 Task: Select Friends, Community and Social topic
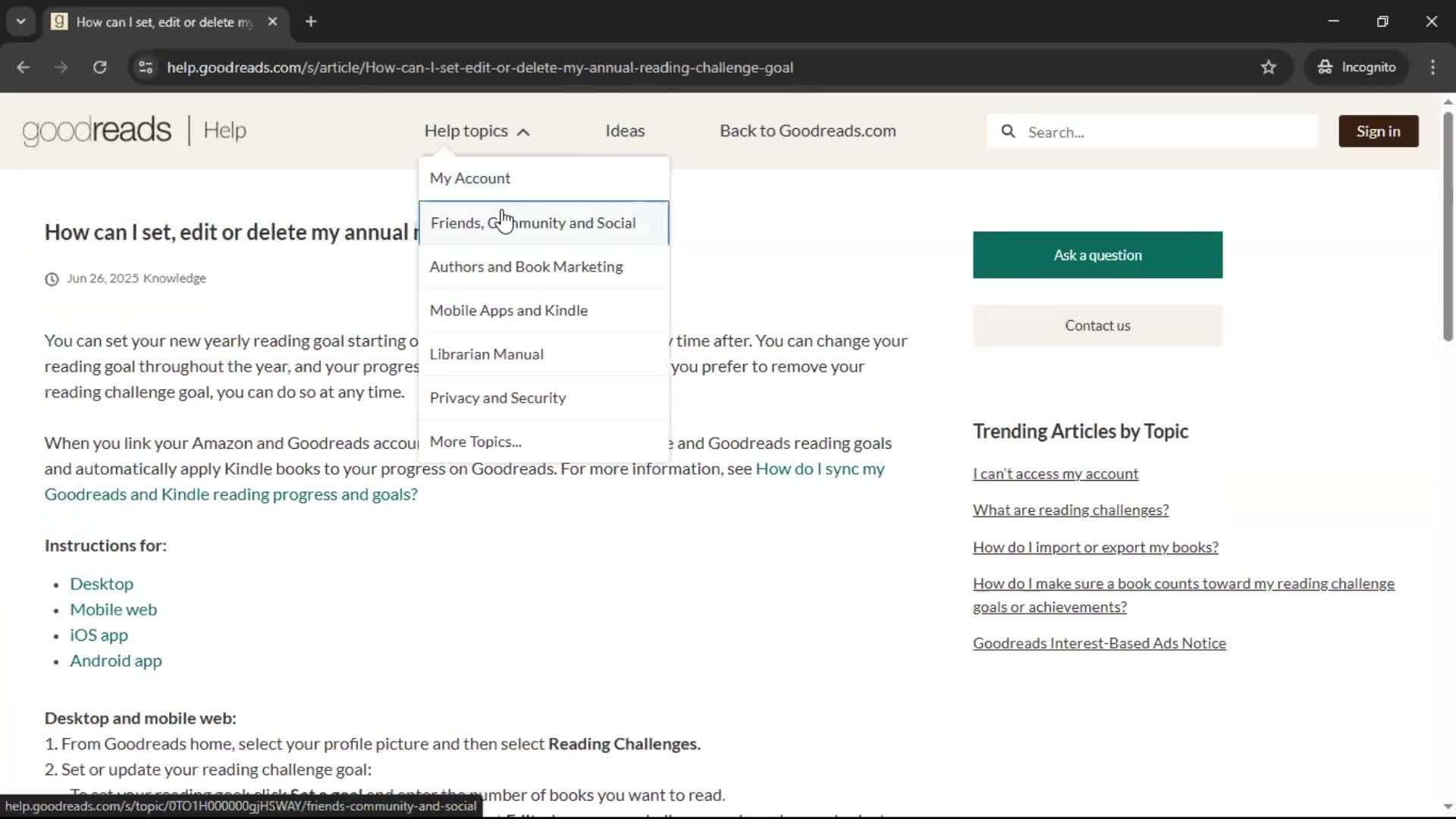coord(544,223)
